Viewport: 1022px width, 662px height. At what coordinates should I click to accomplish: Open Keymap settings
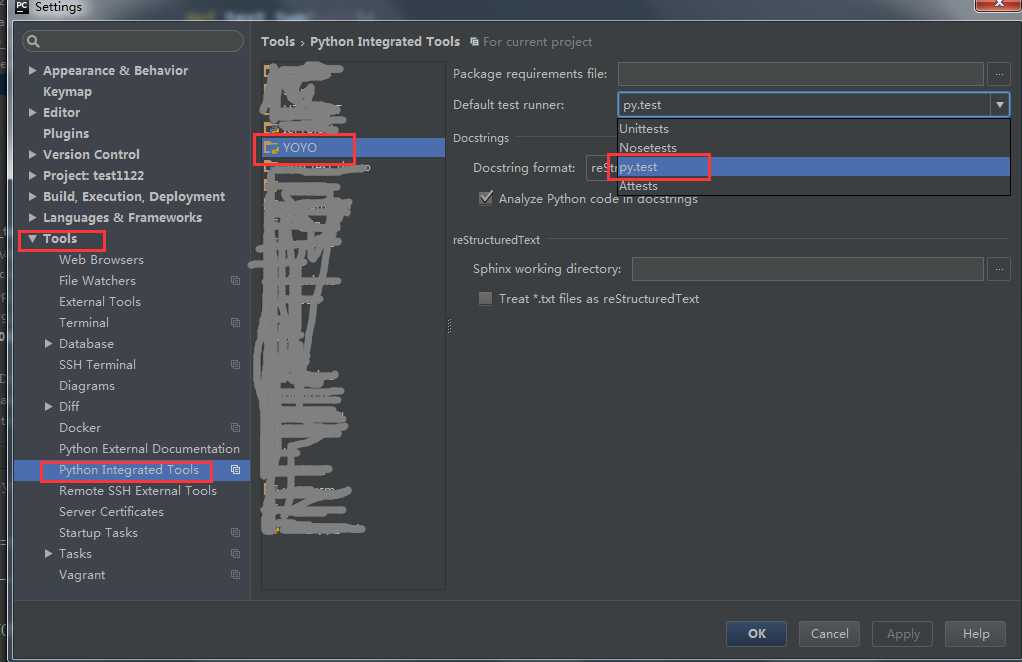67,92
